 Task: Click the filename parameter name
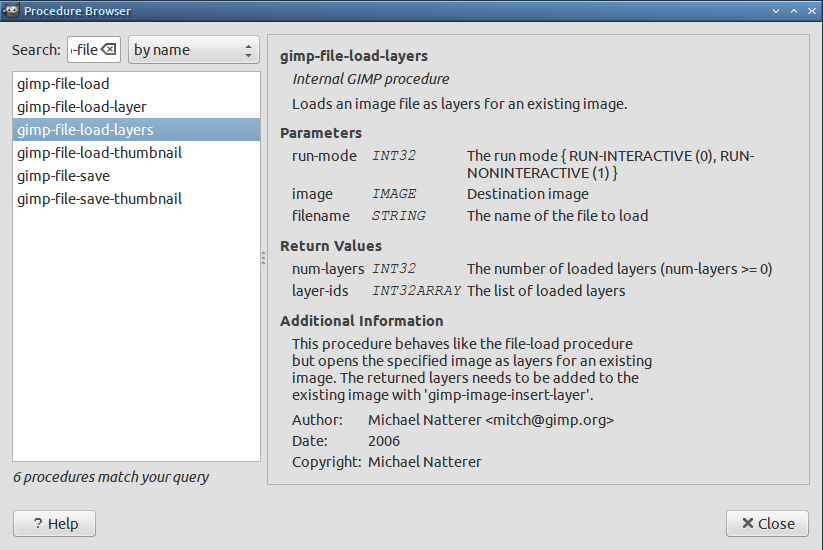[x=321, y=216]
